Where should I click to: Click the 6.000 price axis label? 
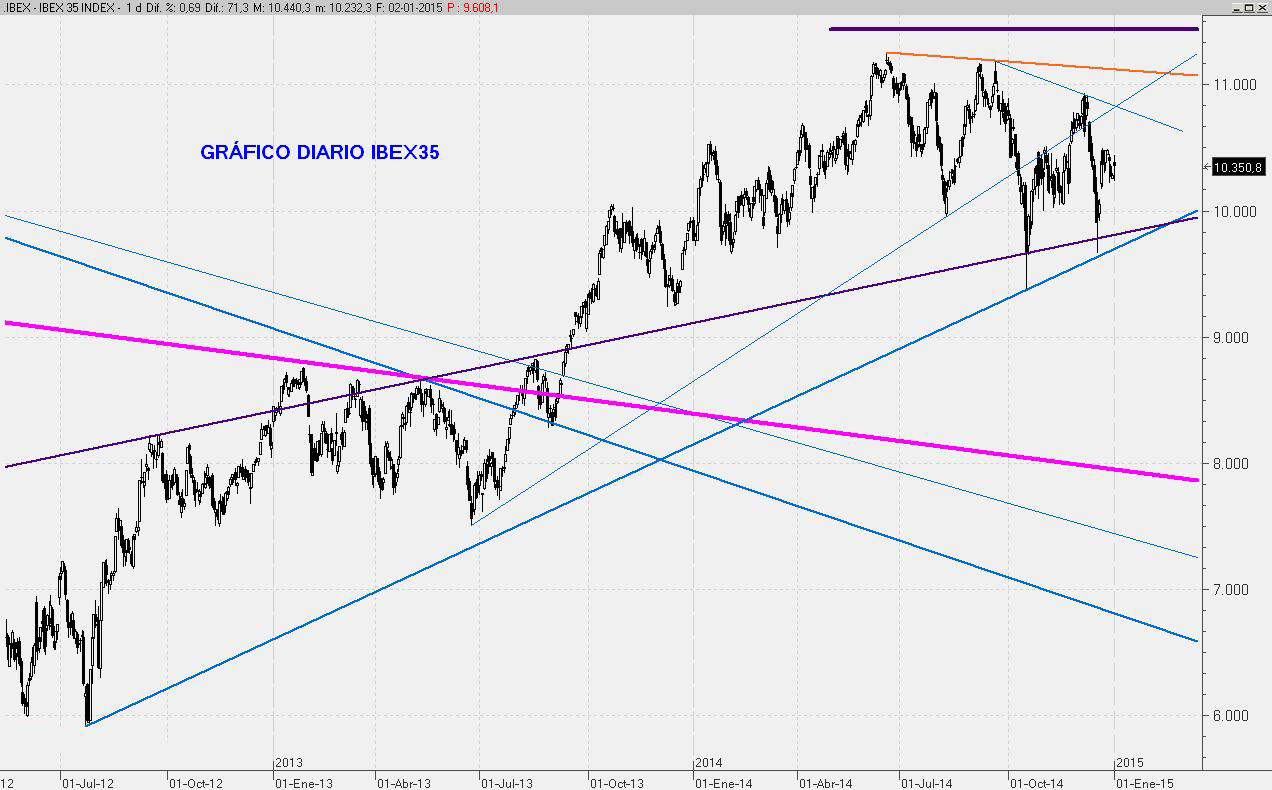[1234, 716]
